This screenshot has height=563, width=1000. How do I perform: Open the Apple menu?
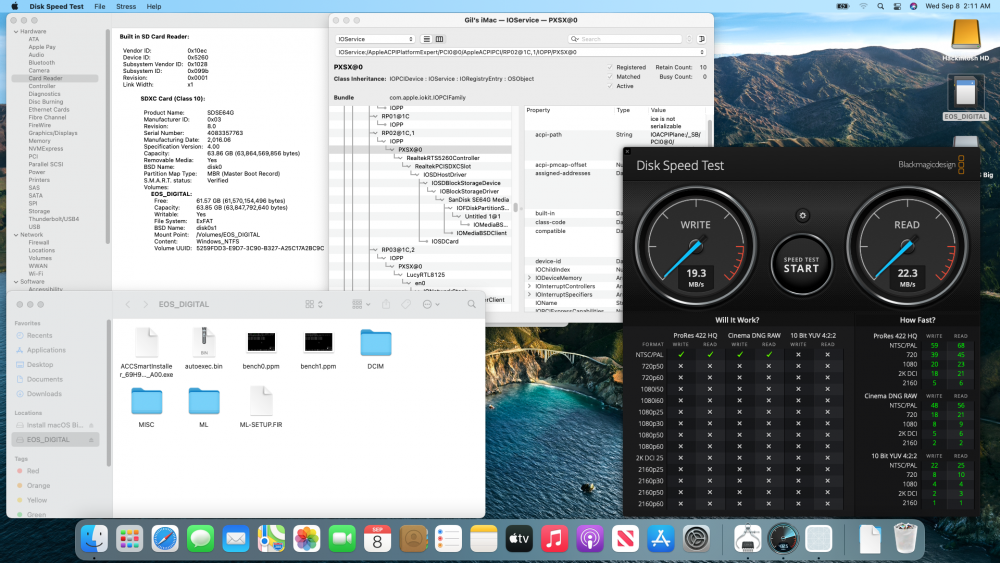(15, 6)
